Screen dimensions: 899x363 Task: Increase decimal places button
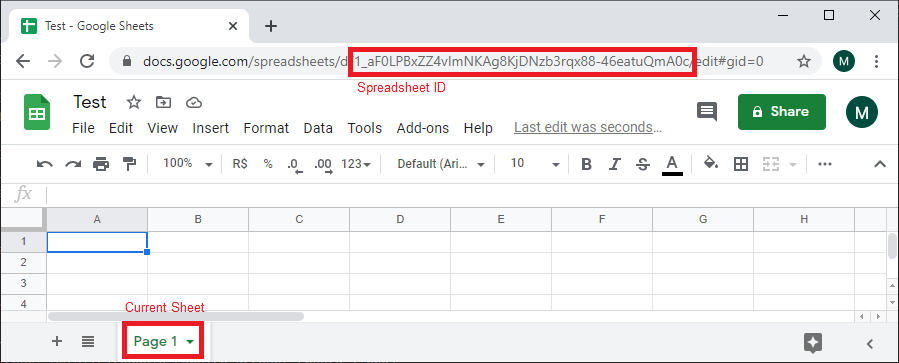[x=323, y=165]
